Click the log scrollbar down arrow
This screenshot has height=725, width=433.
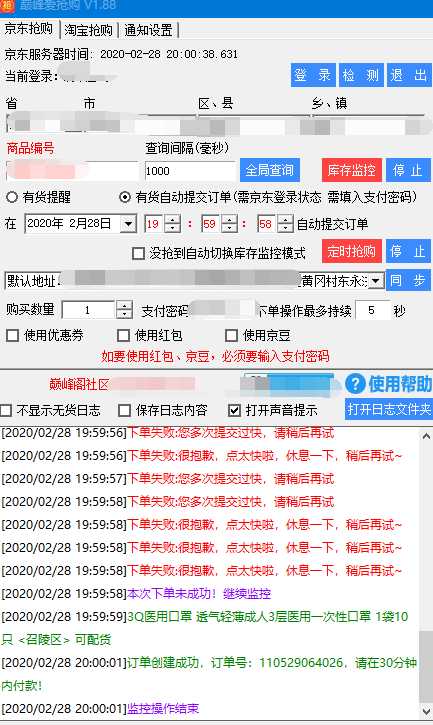click(426, 712)
